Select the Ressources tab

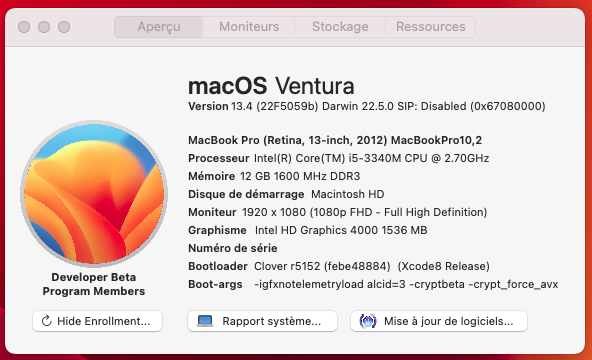[x=430, y=27]
